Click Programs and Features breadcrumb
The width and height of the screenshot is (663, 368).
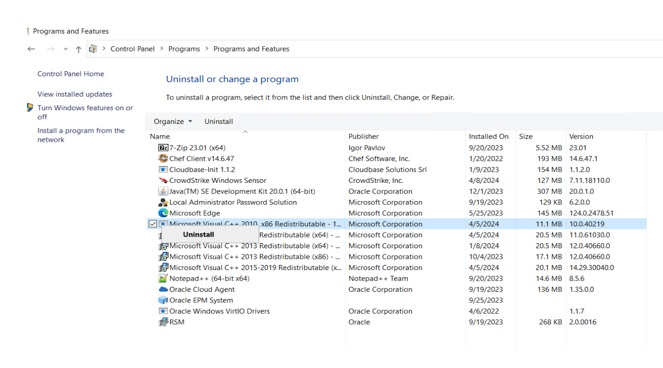click(251, 49)
